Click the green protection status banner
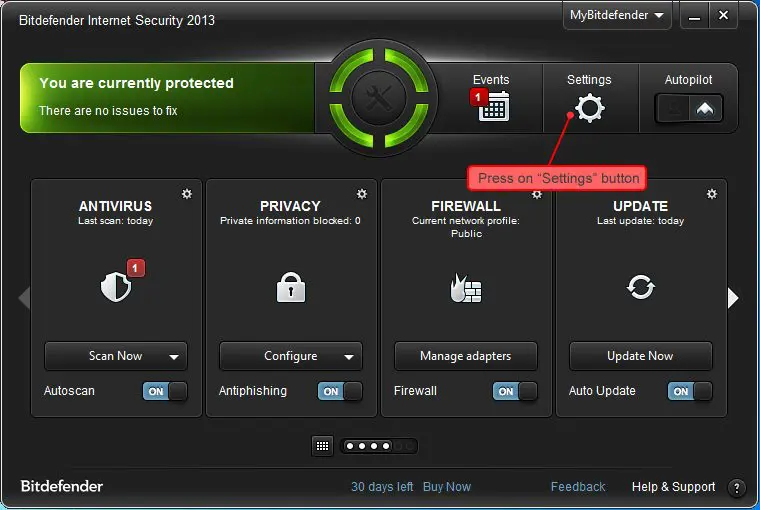Screen dimensions: 760x510 pos(167,97)
